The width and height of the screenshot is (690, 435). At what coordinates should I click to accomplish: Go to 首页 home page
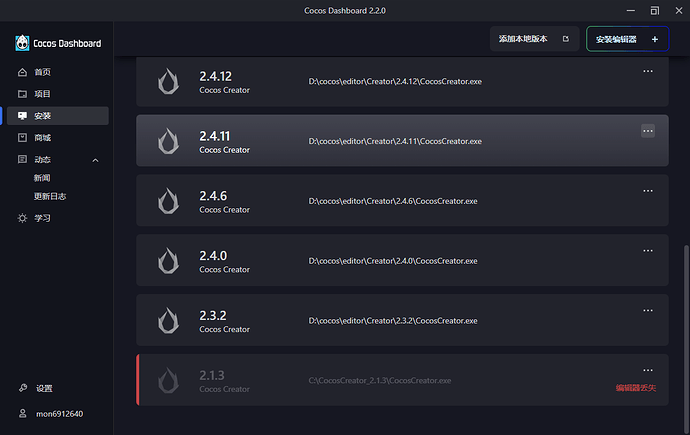click(42, 72)
